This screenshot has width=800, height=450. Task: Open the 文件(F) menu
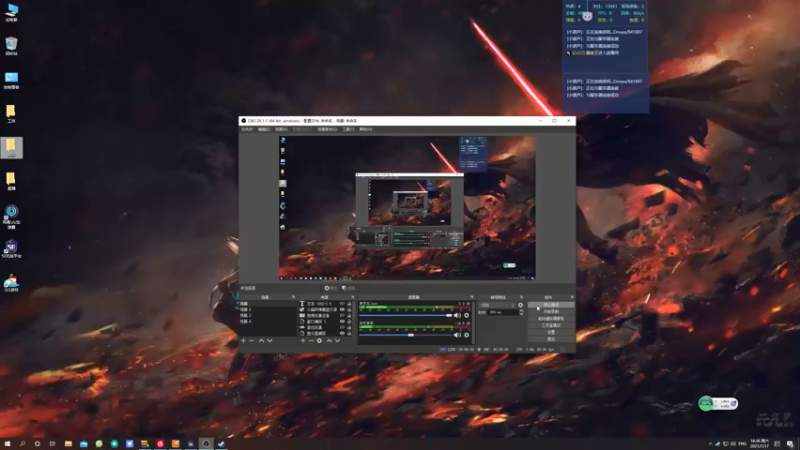[x=247, y=130]
